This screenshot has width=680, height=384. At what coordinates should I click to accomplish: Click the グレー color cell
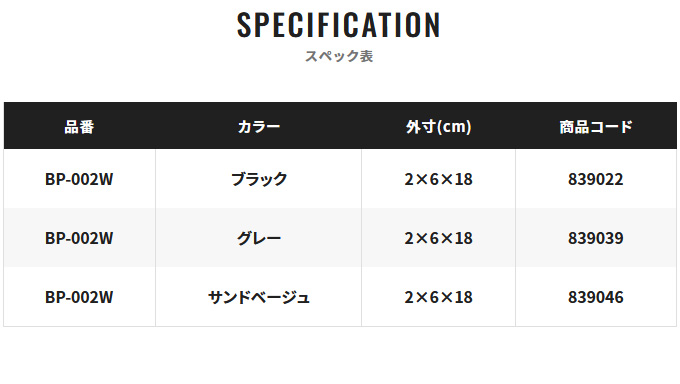259,238
